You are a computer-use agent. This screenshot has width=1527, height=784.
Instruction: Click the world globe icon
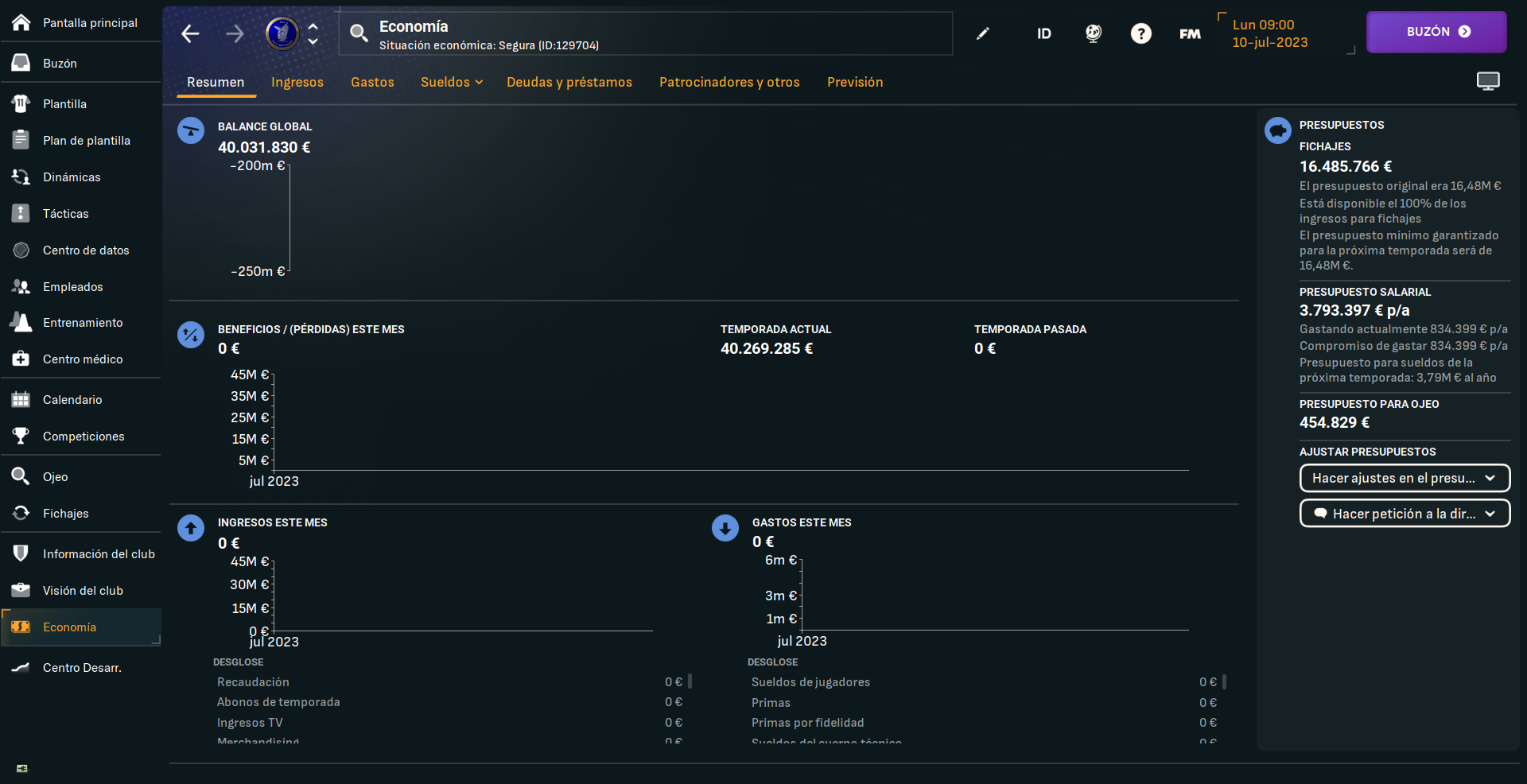coord(1094,33)
